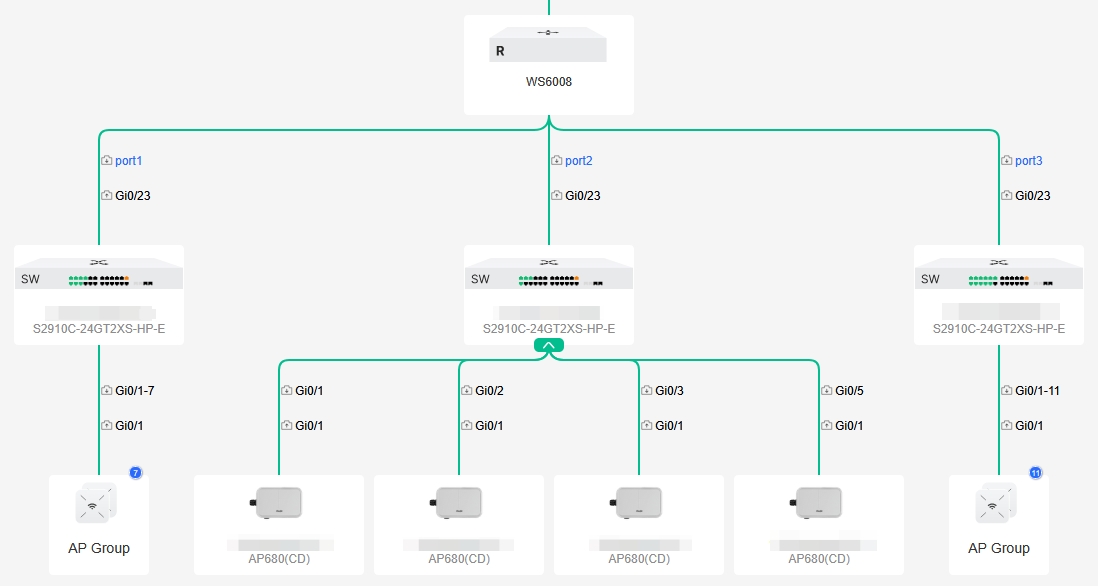Click the WS6008 device label

pos(549,82)
